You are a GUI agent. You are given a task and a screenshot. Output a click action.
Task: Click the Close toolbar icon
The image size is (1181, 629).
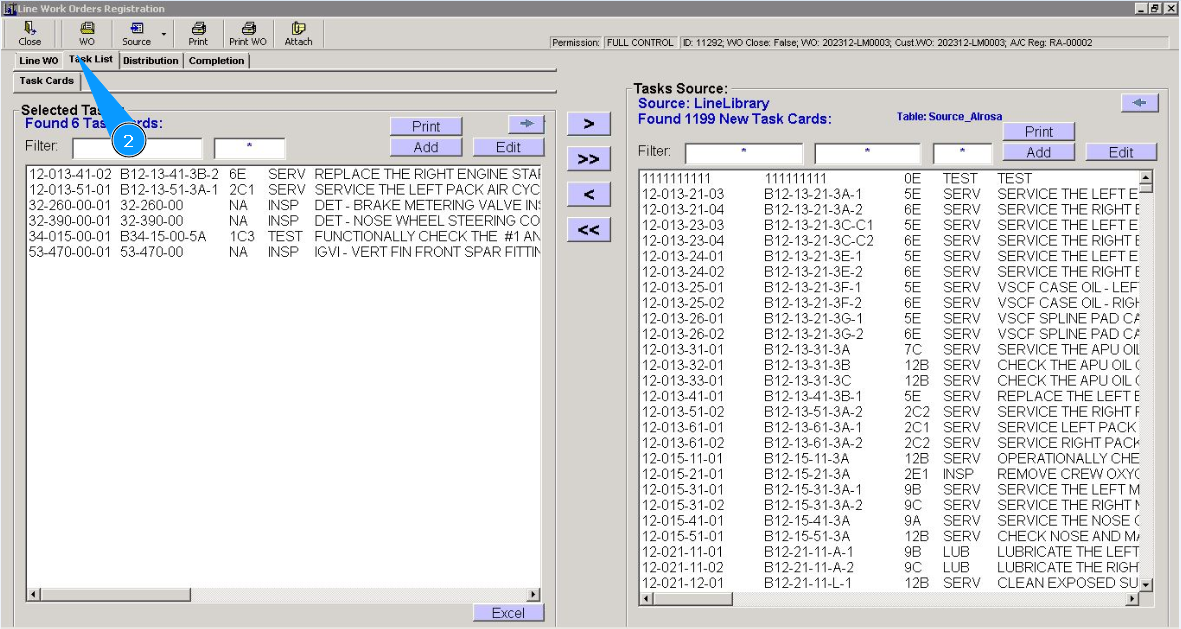pos(29,34)
